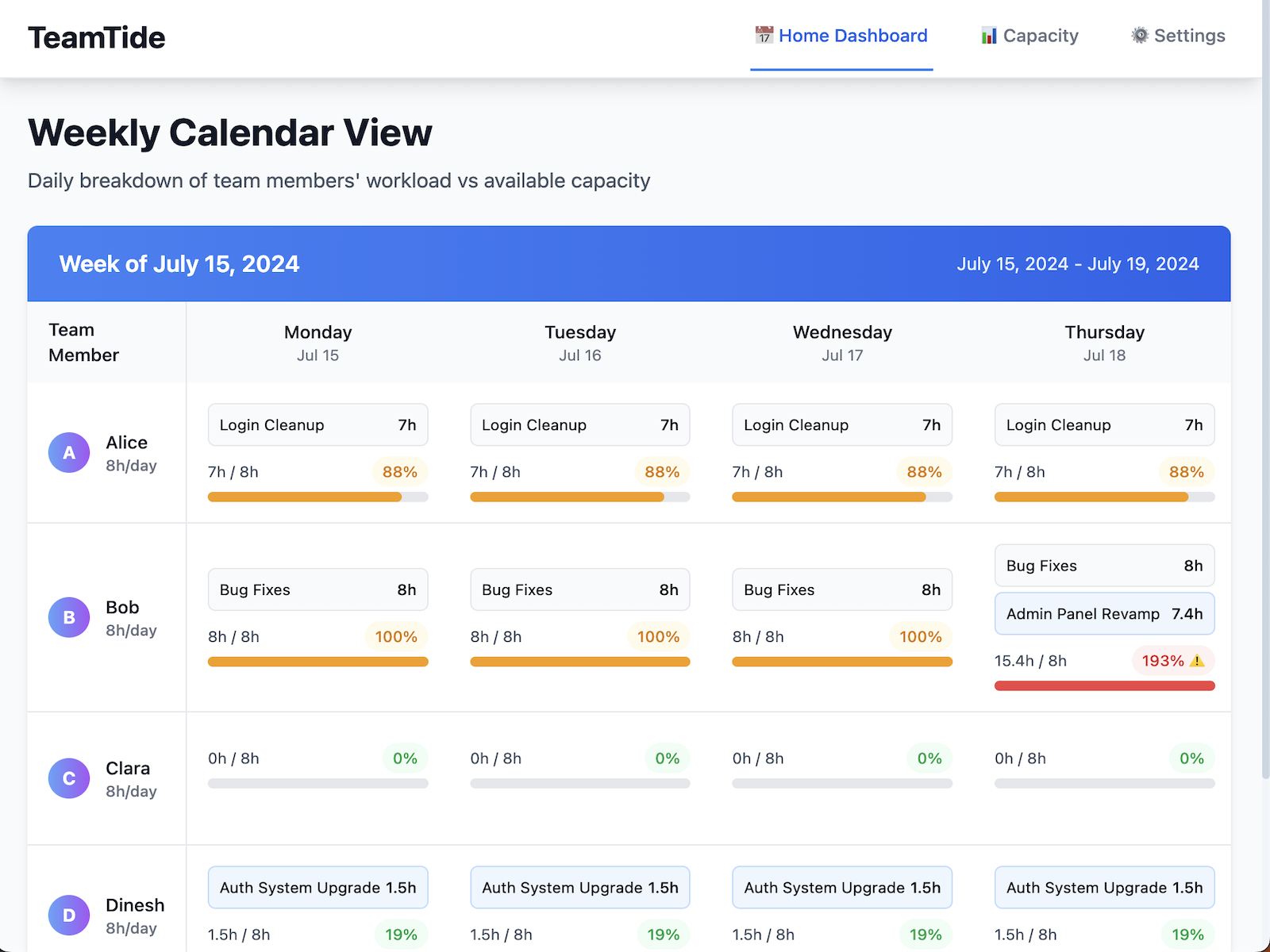
Task: Click Bob's avatar icon
Action: coord(69,617)
